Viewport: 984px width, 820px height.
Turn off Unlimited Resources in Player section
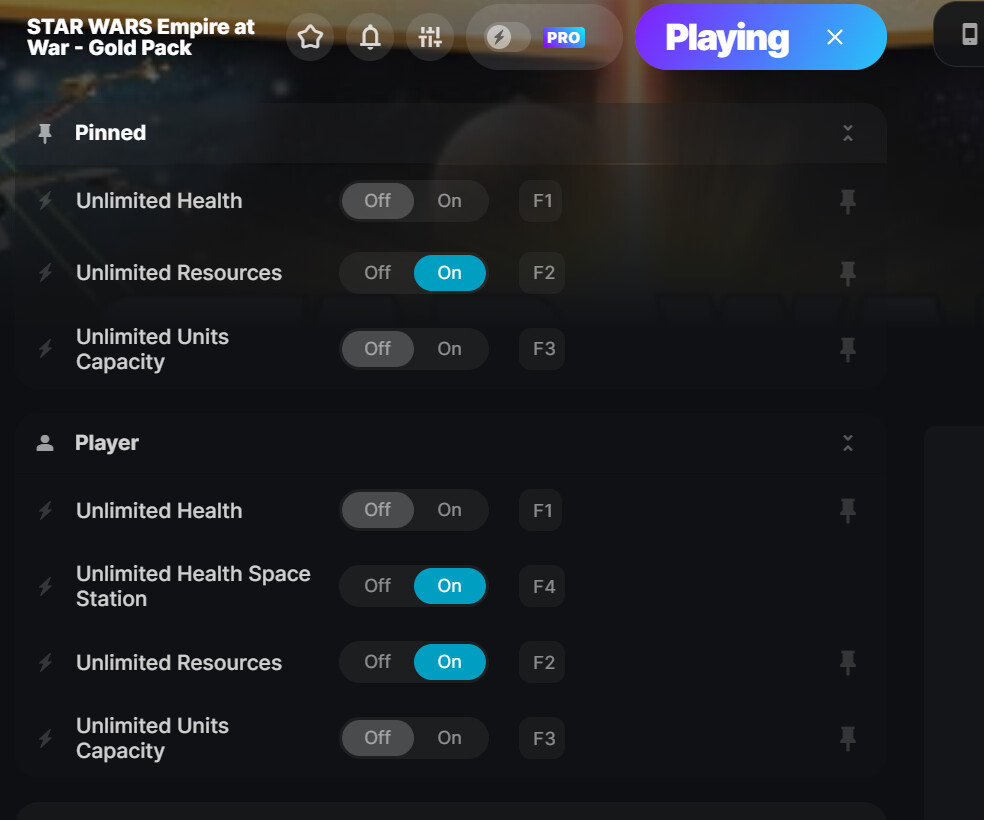[x=377, y=662]
